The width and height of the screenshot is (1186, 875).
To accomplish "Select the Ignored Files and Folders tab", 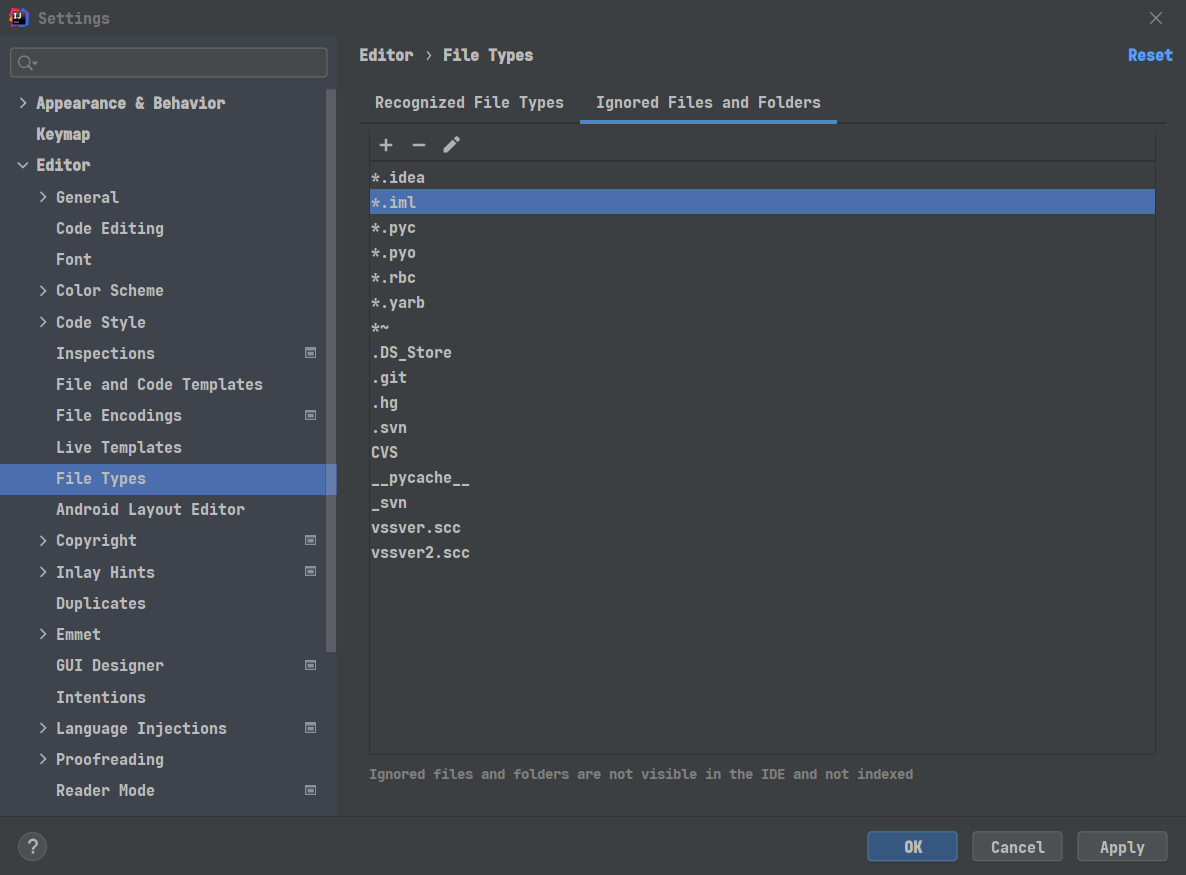I will tap(708, 103).
